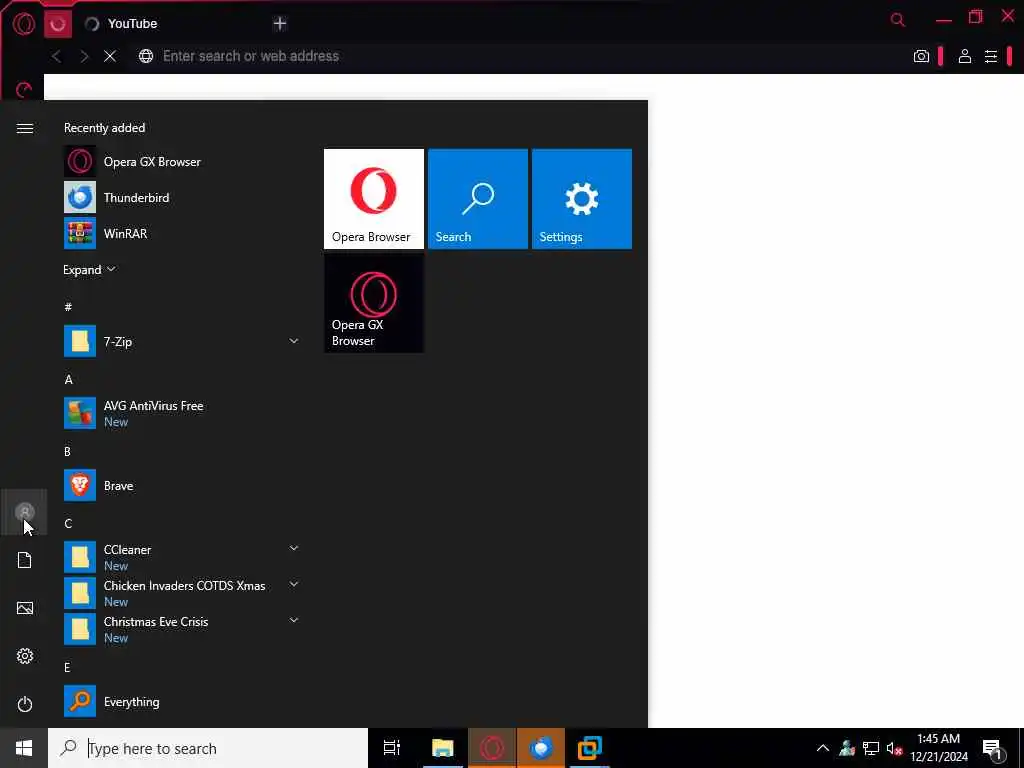This screenshot has height=768, width=1024.
Task: Switch to Thunderbird taskbar button
Action: click(541, 748)
